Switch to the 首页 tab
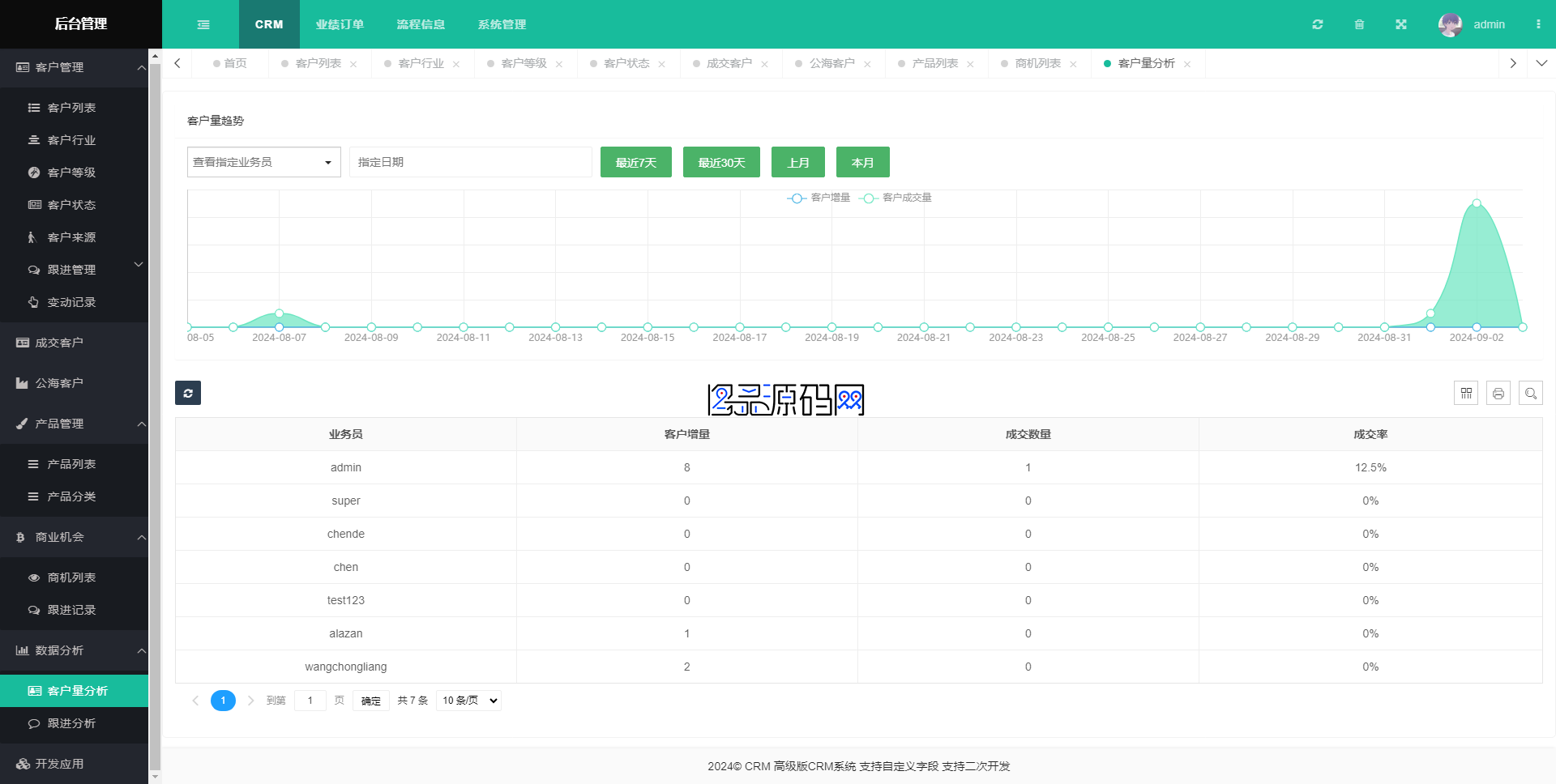 (230, 63)
